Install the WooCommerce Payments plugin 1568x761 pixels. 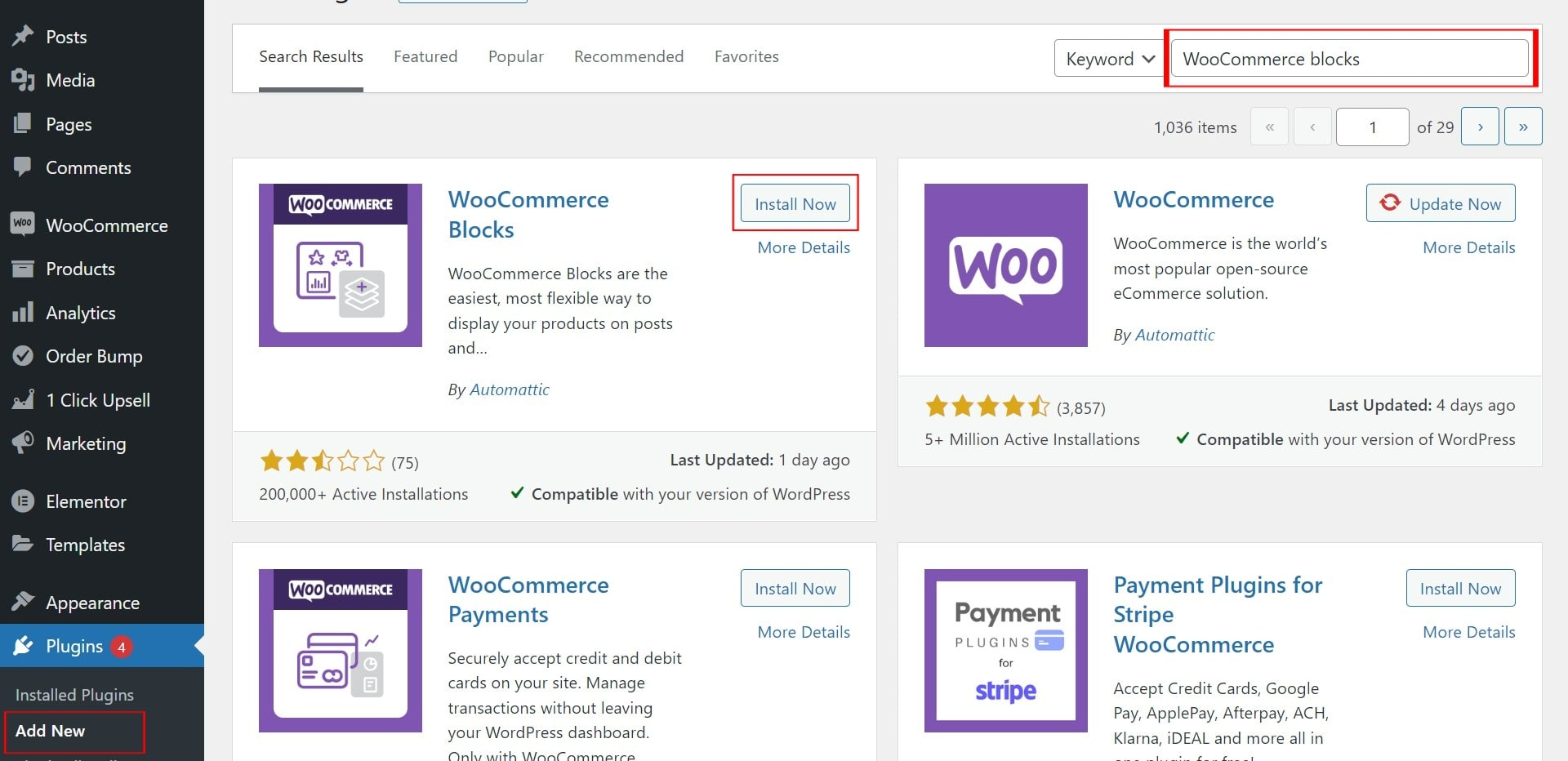(x=795, y=588)
